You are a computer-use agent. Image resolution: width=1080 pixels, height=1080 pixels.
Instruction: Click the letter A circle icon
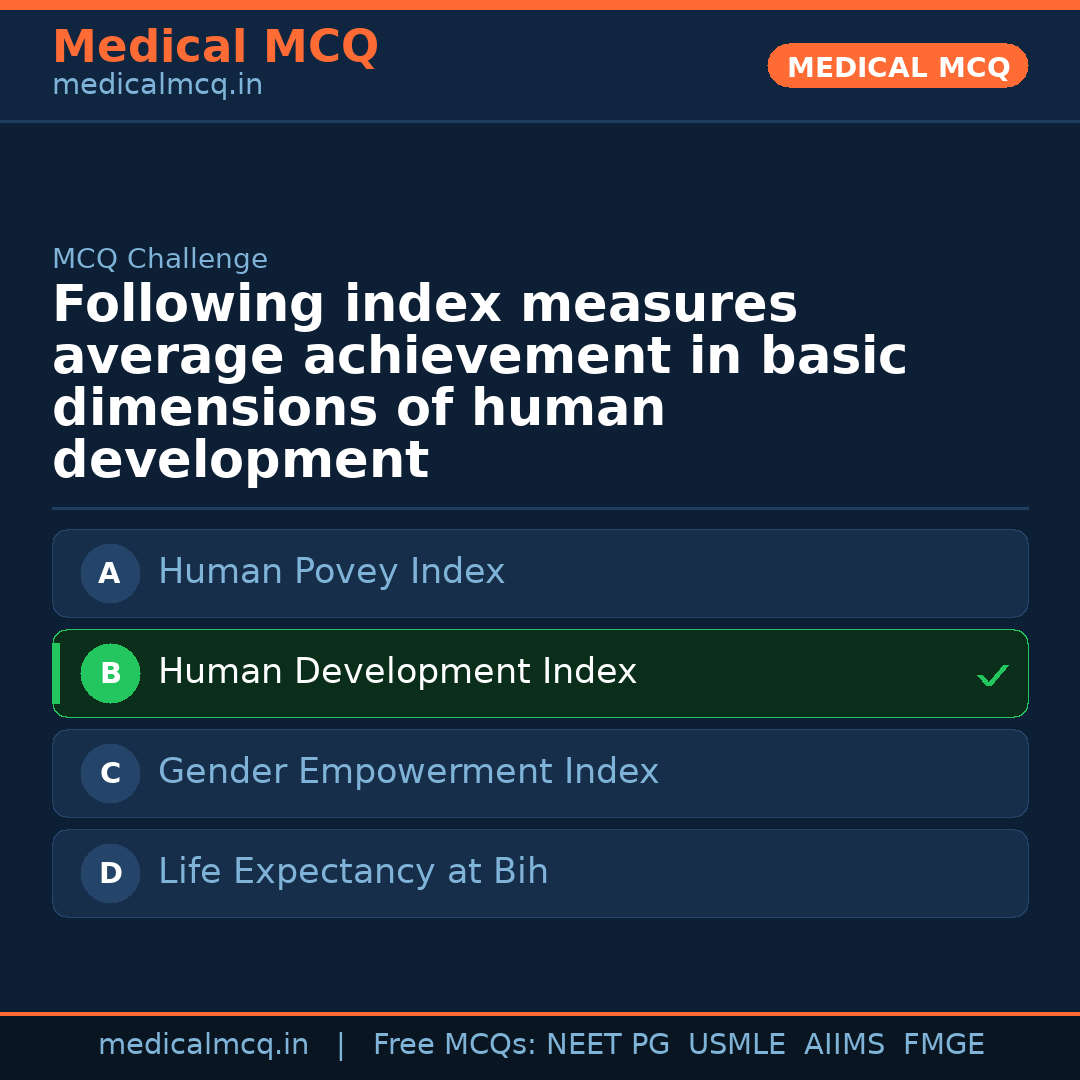(x=110, y=573)
